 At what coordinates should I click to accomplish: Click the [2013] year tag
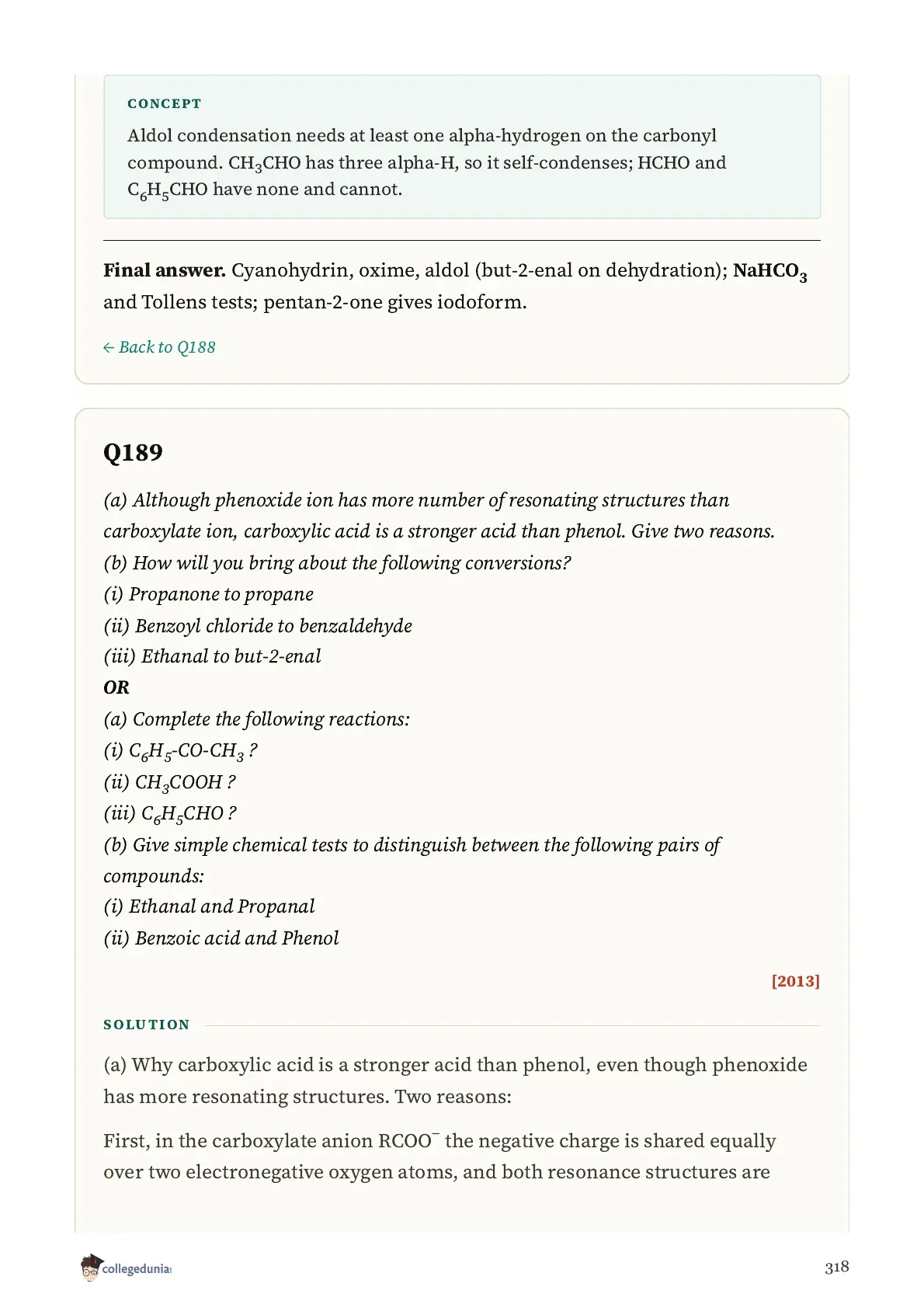point(795,980)
